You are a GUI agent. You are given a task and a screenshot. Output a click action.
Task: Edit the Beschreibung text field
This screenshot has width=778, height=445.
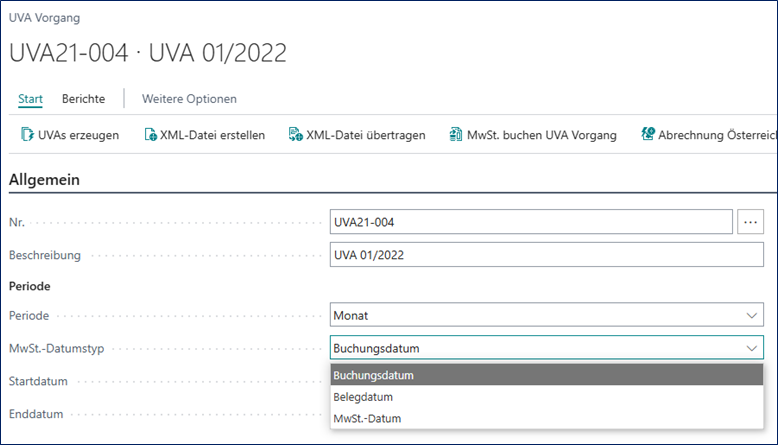545,255
